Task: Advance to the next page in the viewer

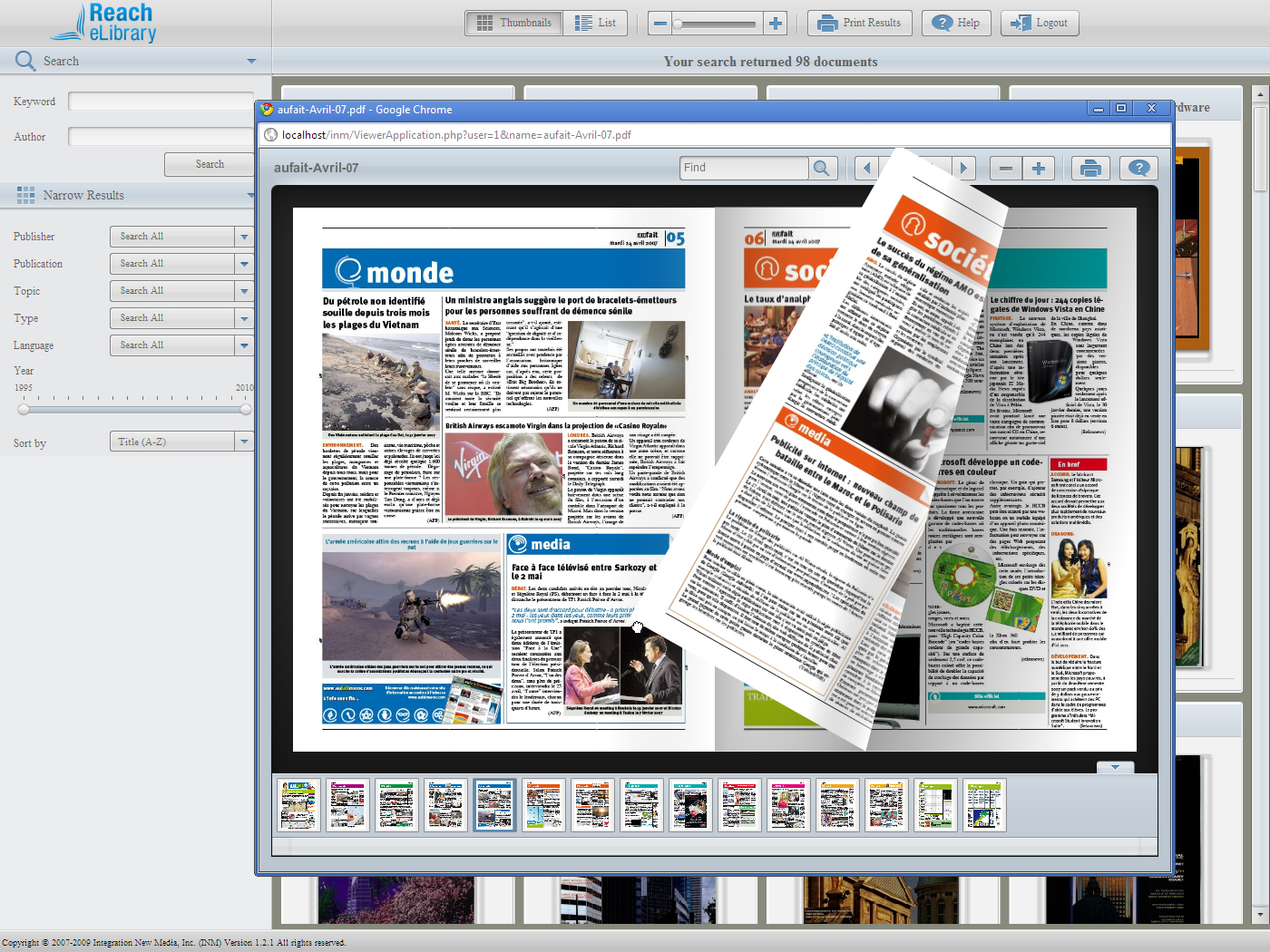Action: coord(963,168)
